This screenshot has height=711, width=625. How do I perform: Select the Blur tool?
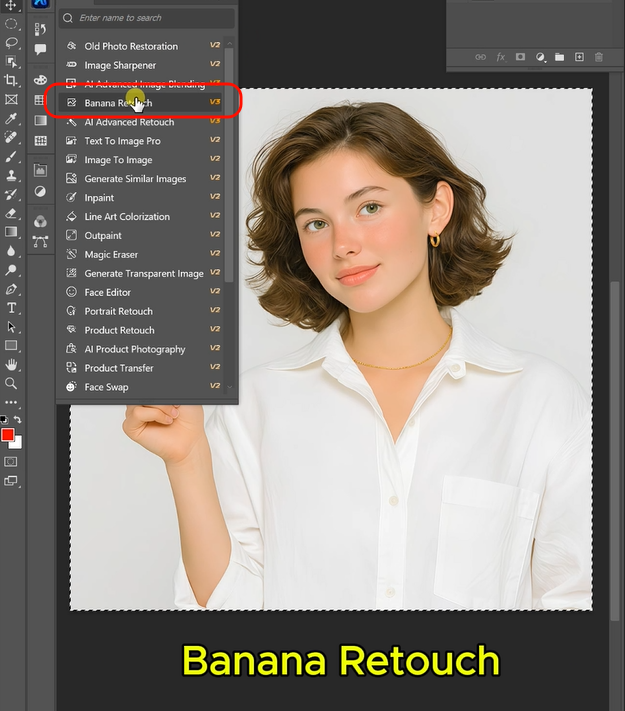pyautogui.click(x=10, y=251)
